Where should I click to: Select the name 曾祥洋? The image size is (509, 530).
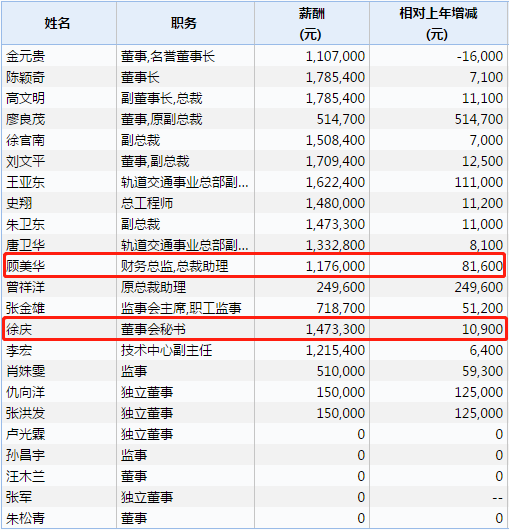tap(25, 287)
